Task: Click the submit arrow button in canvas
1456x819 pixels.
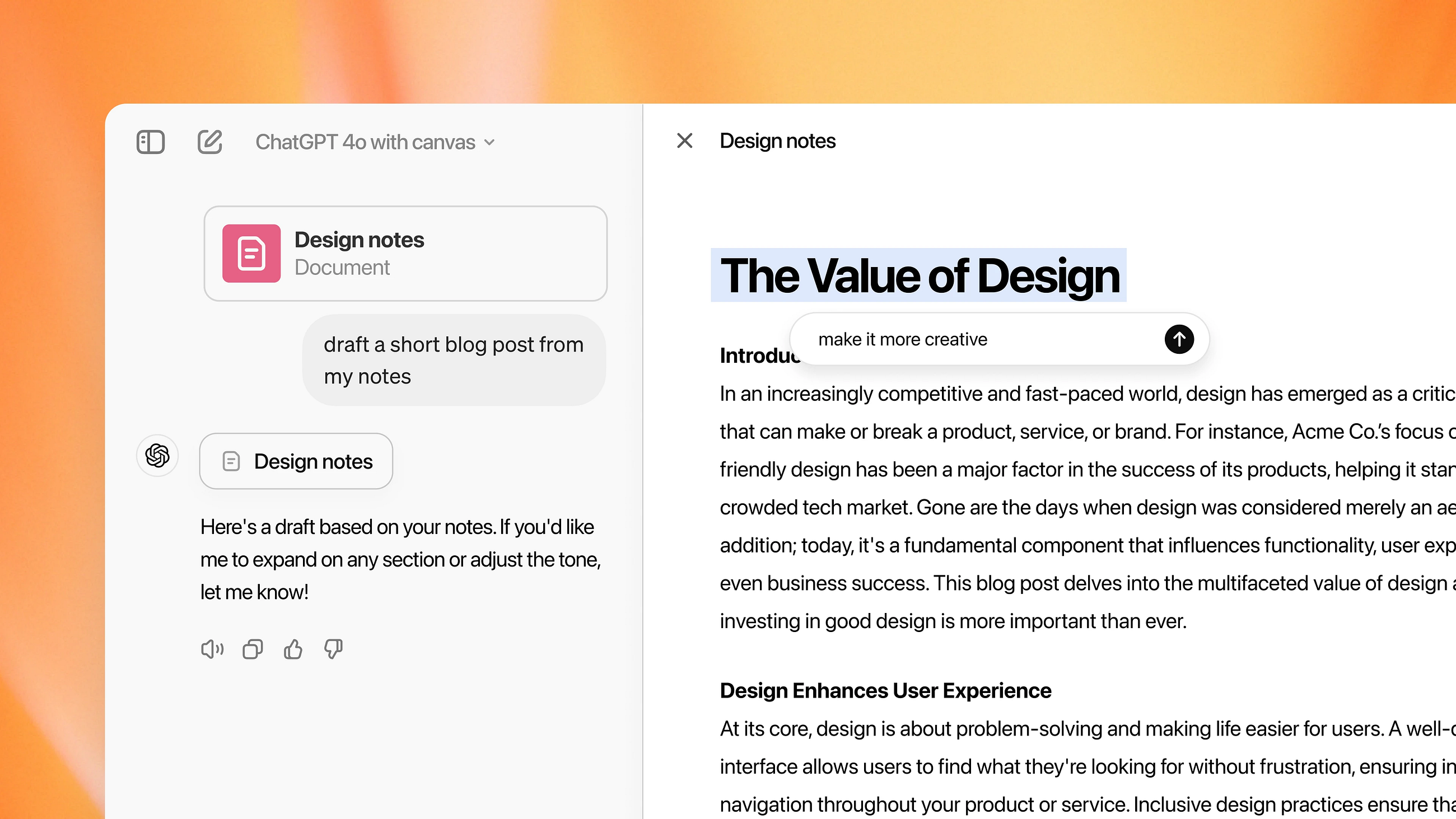Action: [x=1180, y=339]
